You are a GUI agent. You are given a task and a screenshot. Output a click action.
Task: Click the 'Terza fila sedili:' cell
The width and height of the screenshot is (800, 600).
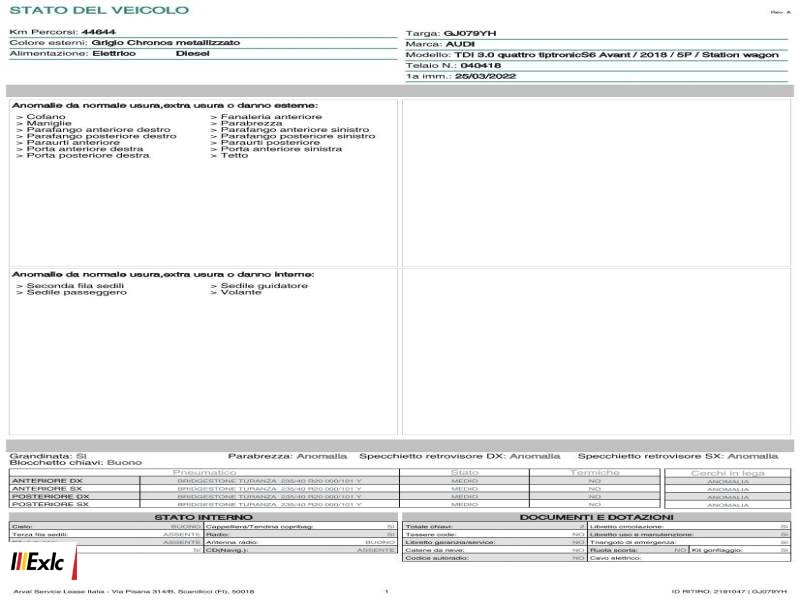pos(106,535)
